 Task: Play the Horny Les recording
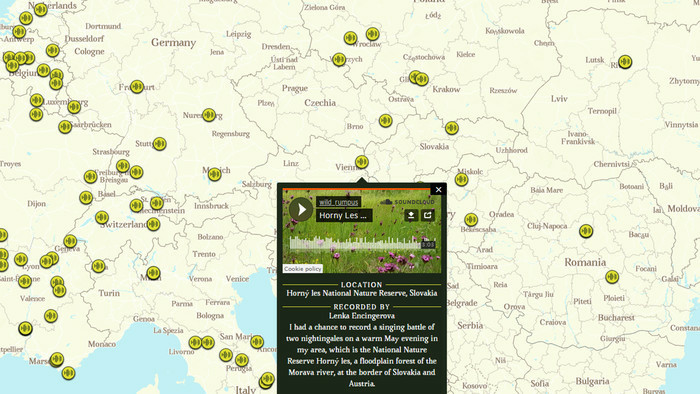301,209
